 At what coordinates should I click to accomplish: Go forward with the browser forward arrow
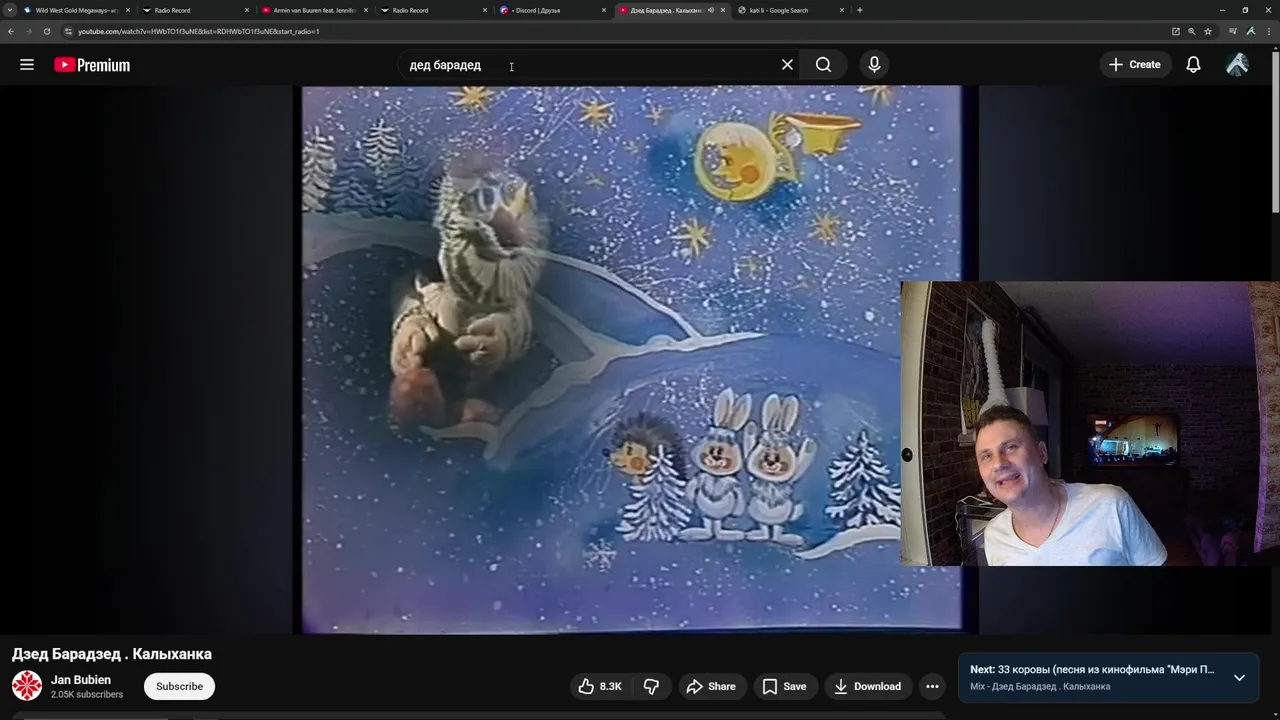[28, 31]
